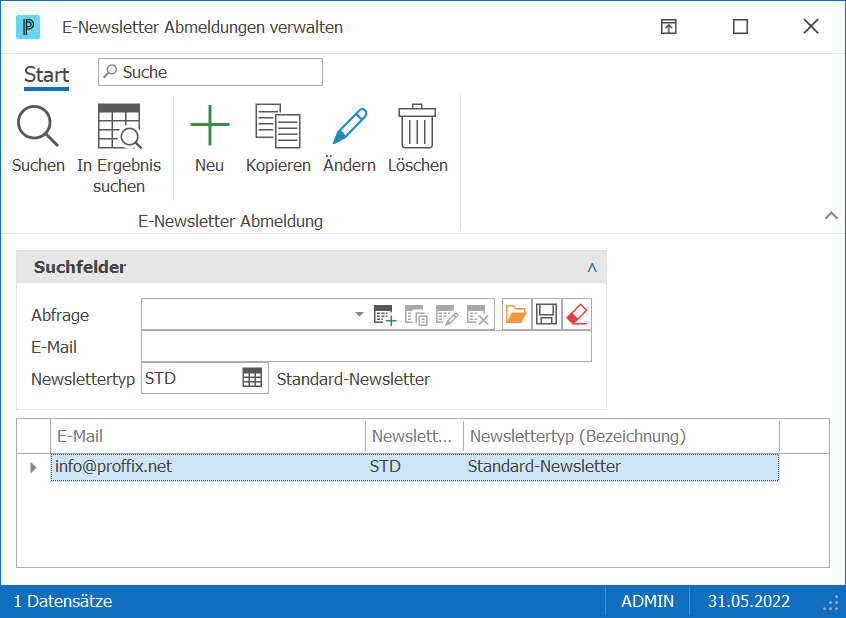The width and height of the screenshot is (846, 618).
Task: Click ADMIN in the status bar
Action: pos(647,601)
